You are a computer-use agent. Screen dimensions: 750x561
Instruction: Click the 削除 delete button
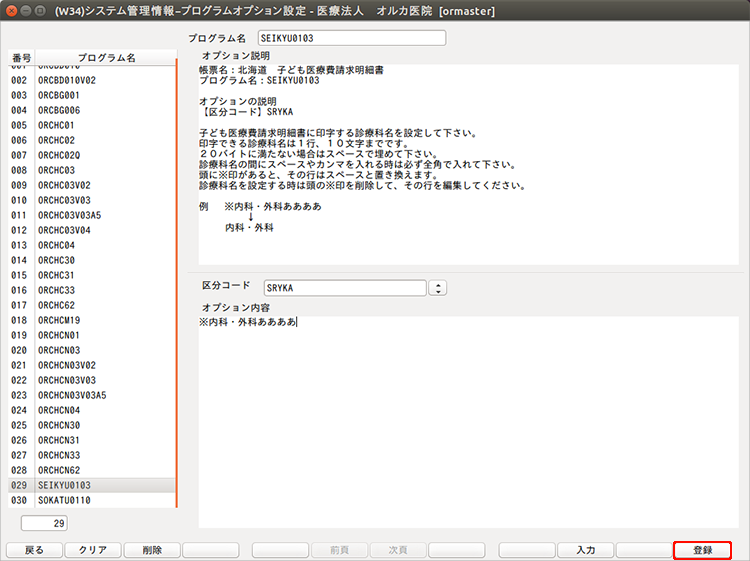point(152,550)
